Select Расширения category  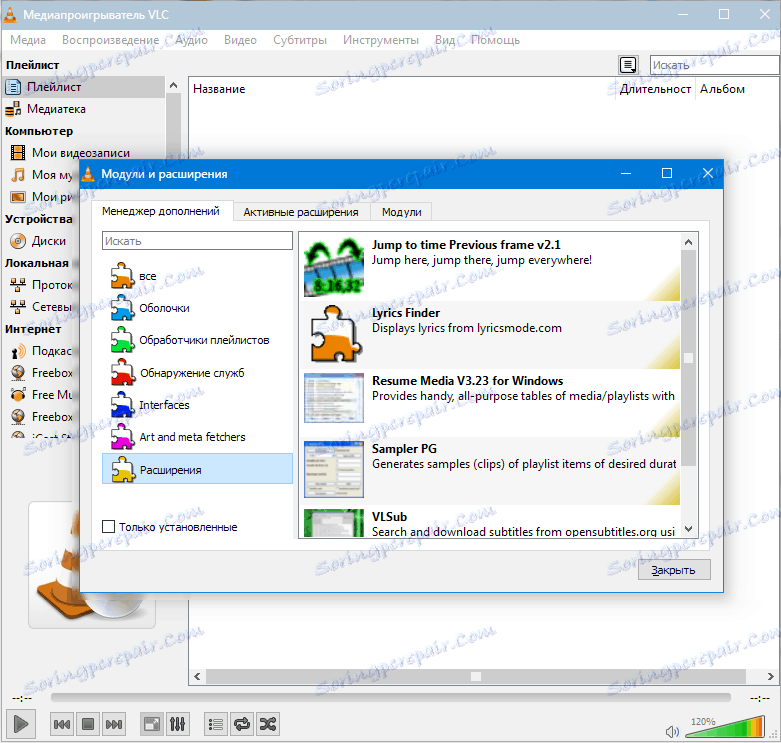(x=197, y=469)
